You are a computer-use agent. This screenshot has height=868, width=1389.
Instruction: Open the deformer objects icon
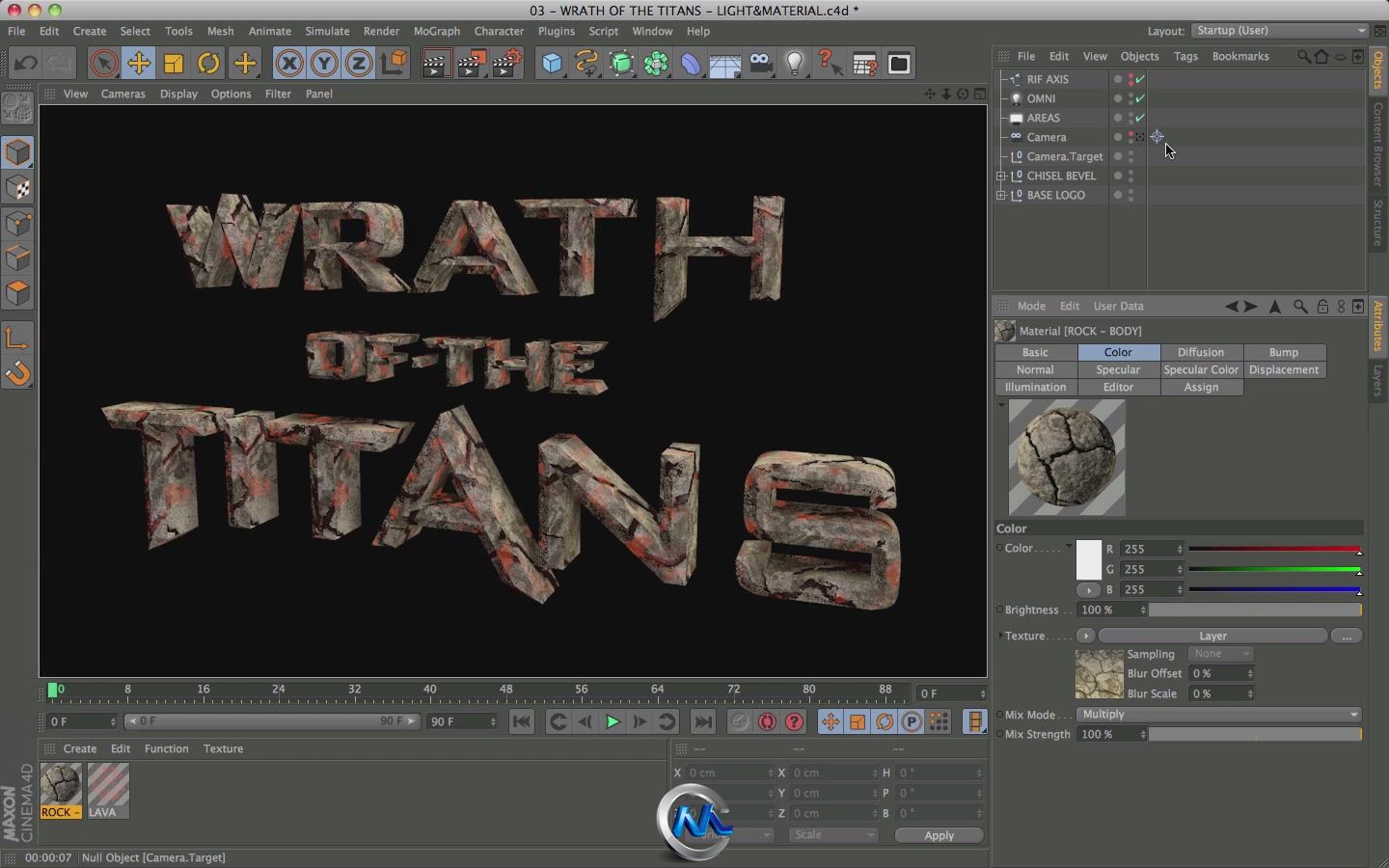click(x=691, y=64)
